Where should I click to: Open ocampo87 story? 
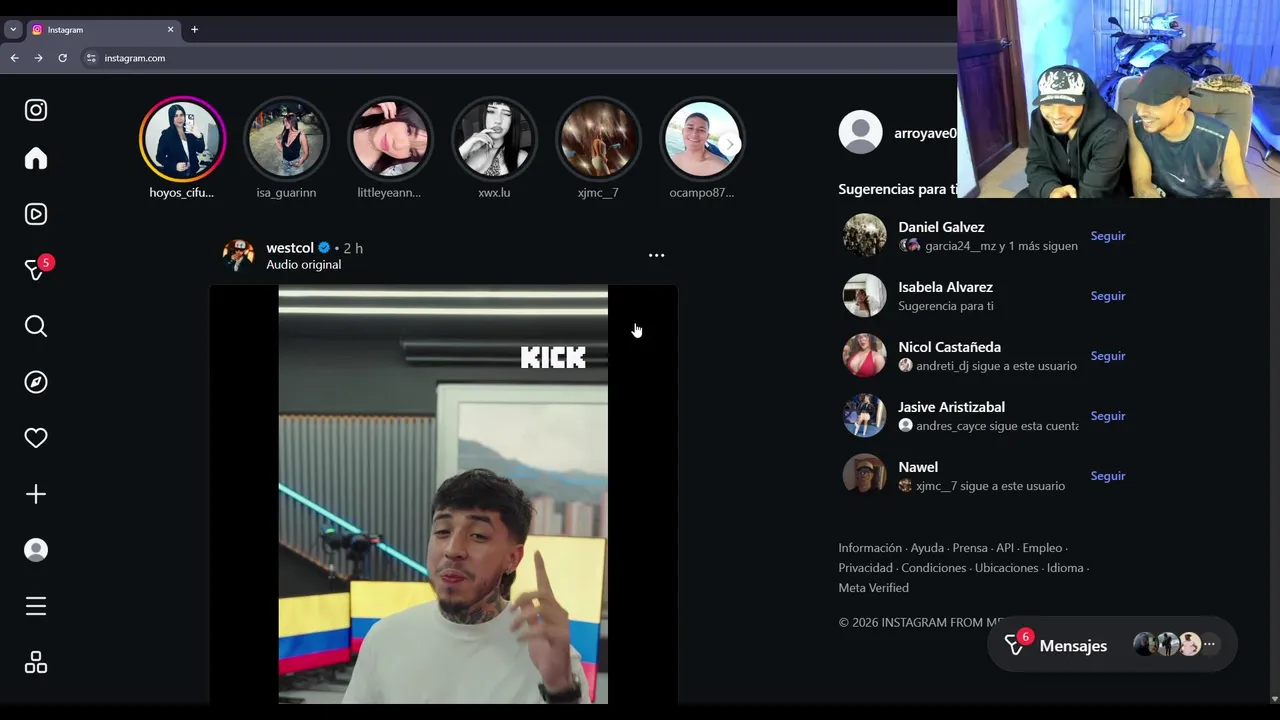(x=702, y=139)
